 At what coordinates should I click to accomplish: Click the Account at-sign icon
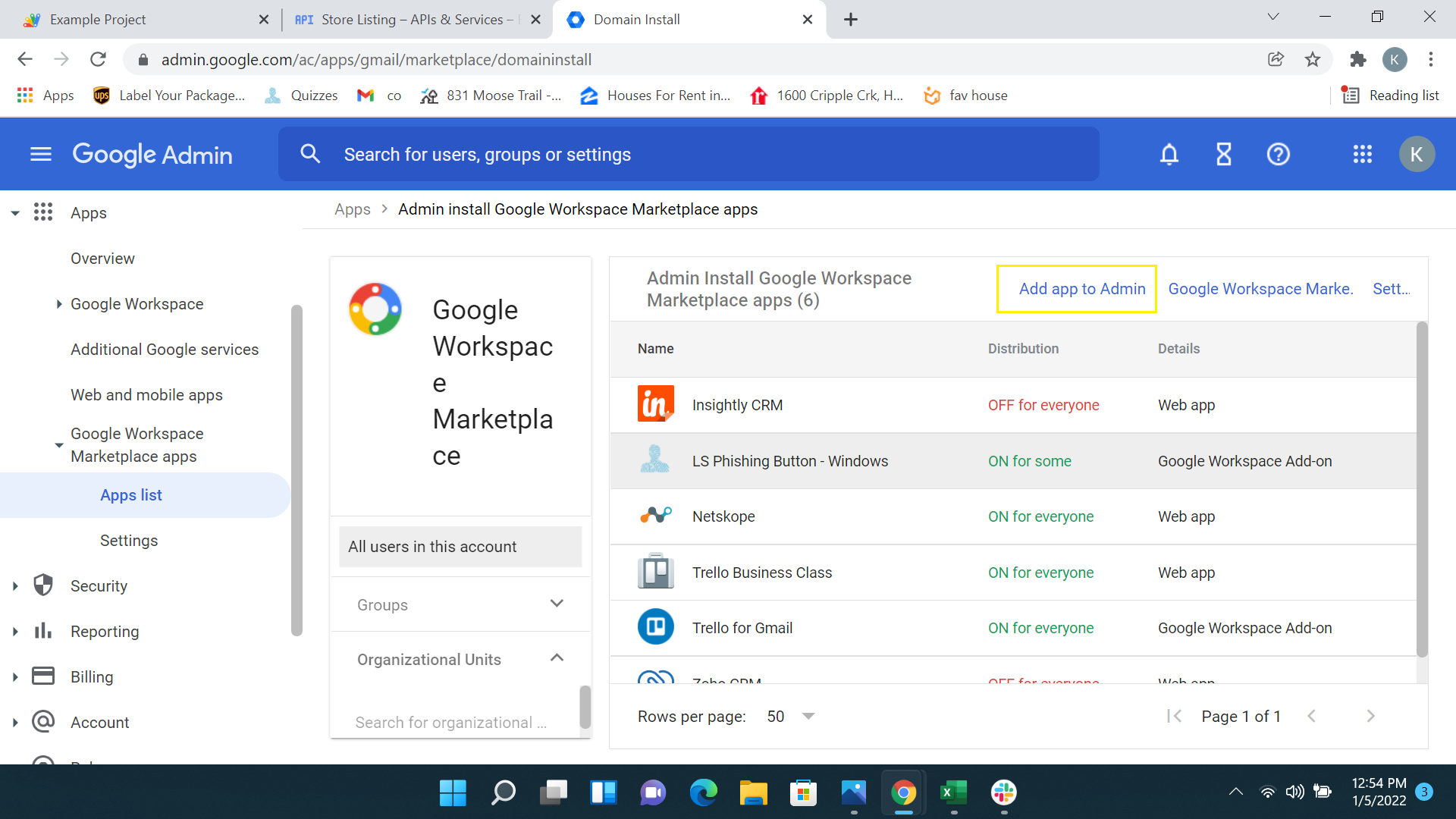pos(43,722)
